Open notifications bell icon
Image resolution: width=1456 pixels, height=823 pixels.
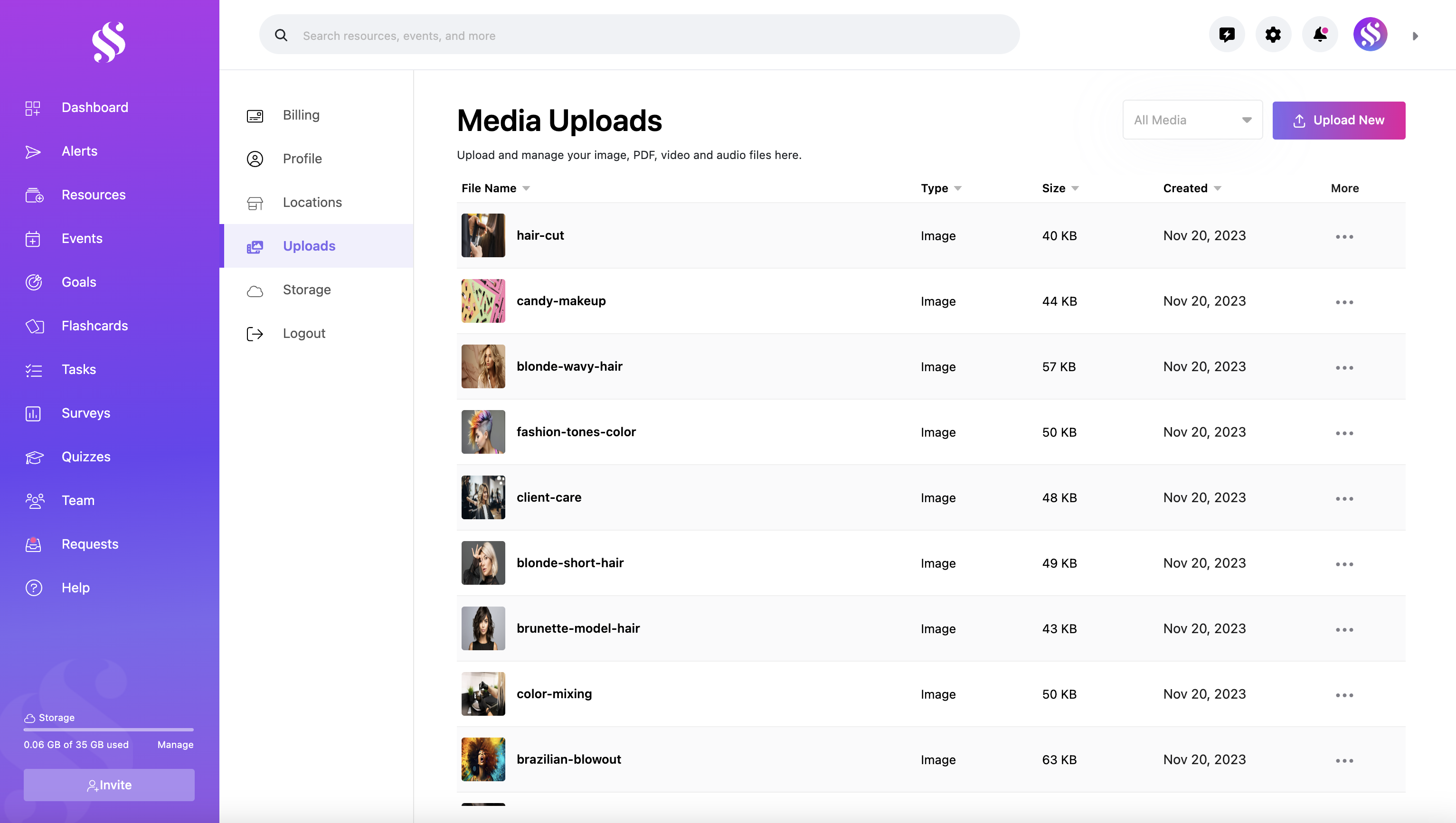pyautogui.click(x=1320, y=35)
